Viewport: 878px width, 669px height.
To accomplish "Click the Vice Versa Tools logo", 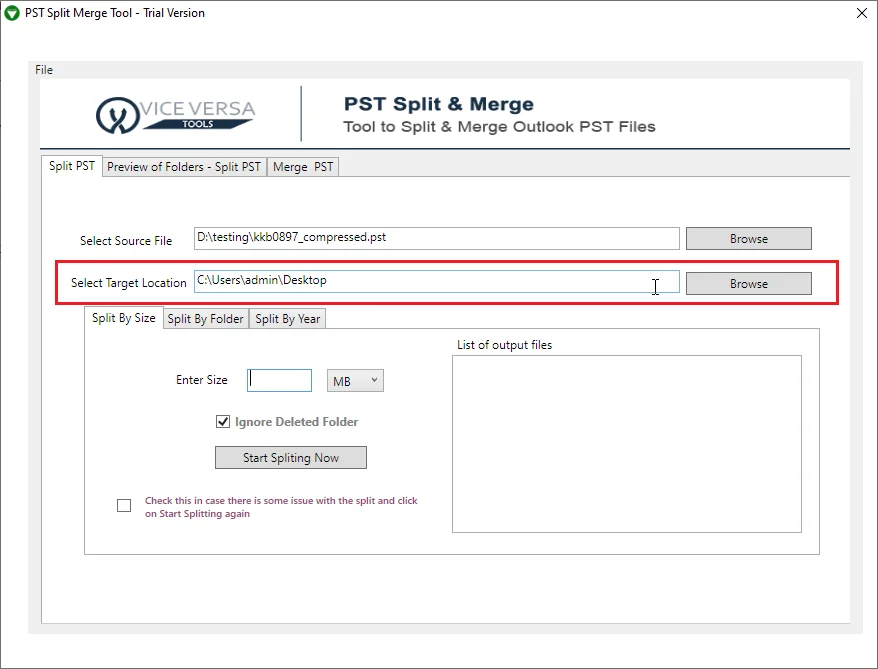I will click(175, 115).
